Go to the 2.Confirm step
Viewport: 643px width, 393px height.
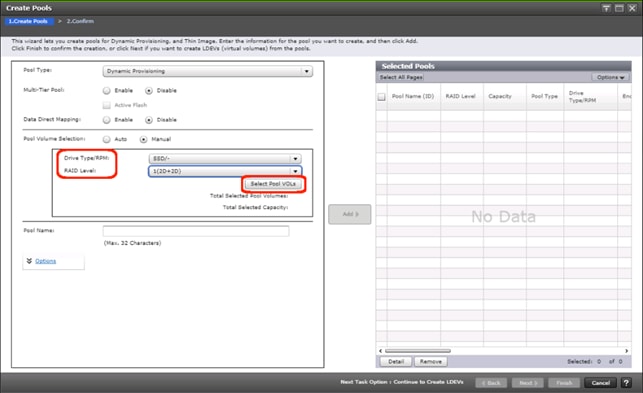coord(80,21)
